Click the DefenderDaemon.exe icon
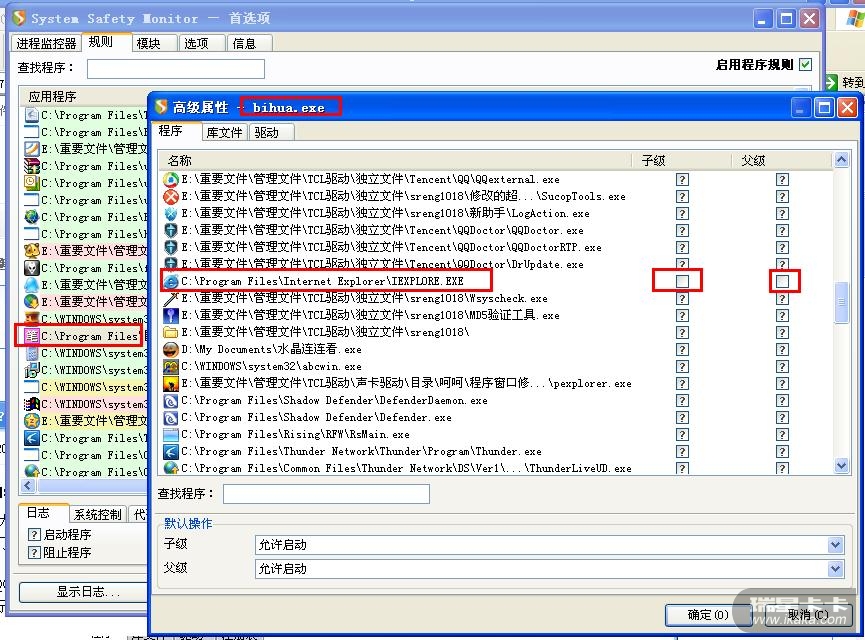Screen dimensions: 865x640 (x=171, y=401)
